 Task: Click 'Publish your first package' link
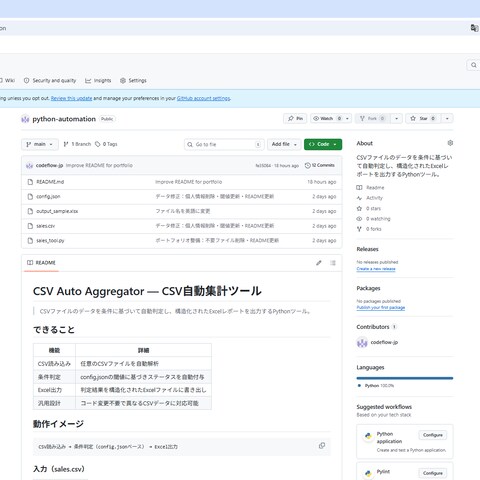381,307
